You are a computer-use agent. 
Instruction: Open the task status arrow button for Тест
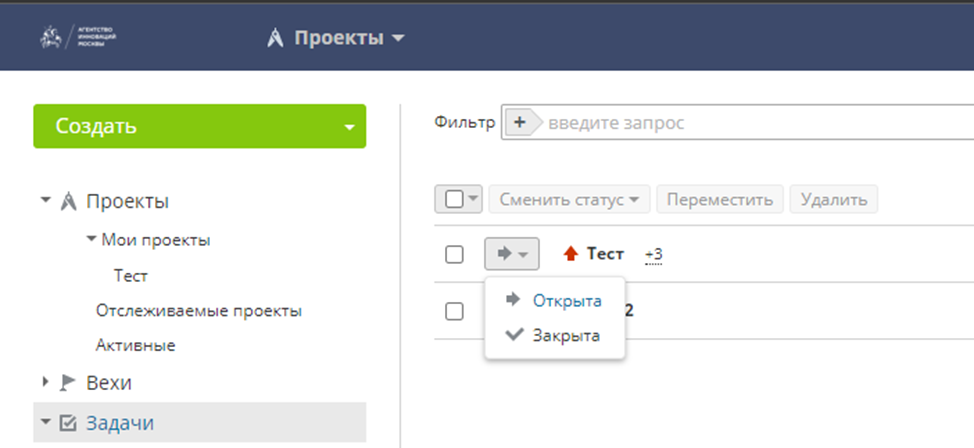(x=512, y=254)
